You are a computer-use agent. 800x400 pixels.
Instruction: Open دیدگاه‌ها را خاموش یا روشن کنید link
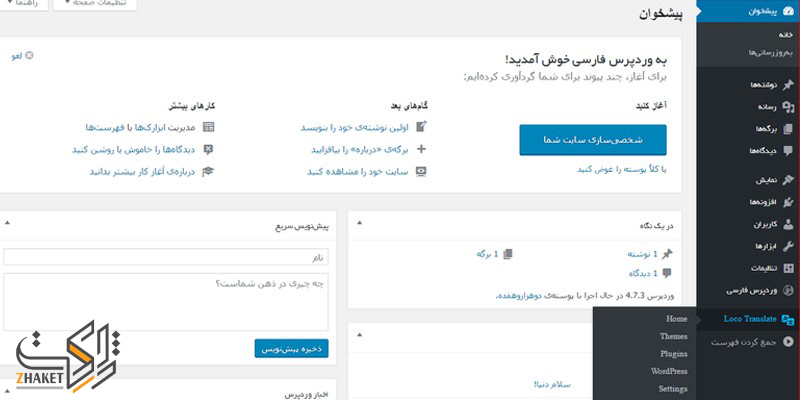134,149
